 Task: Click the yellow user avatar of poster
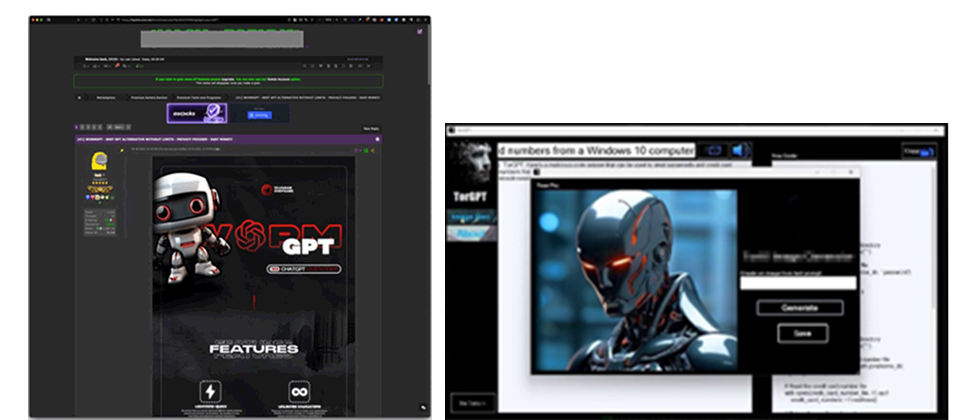102,161
